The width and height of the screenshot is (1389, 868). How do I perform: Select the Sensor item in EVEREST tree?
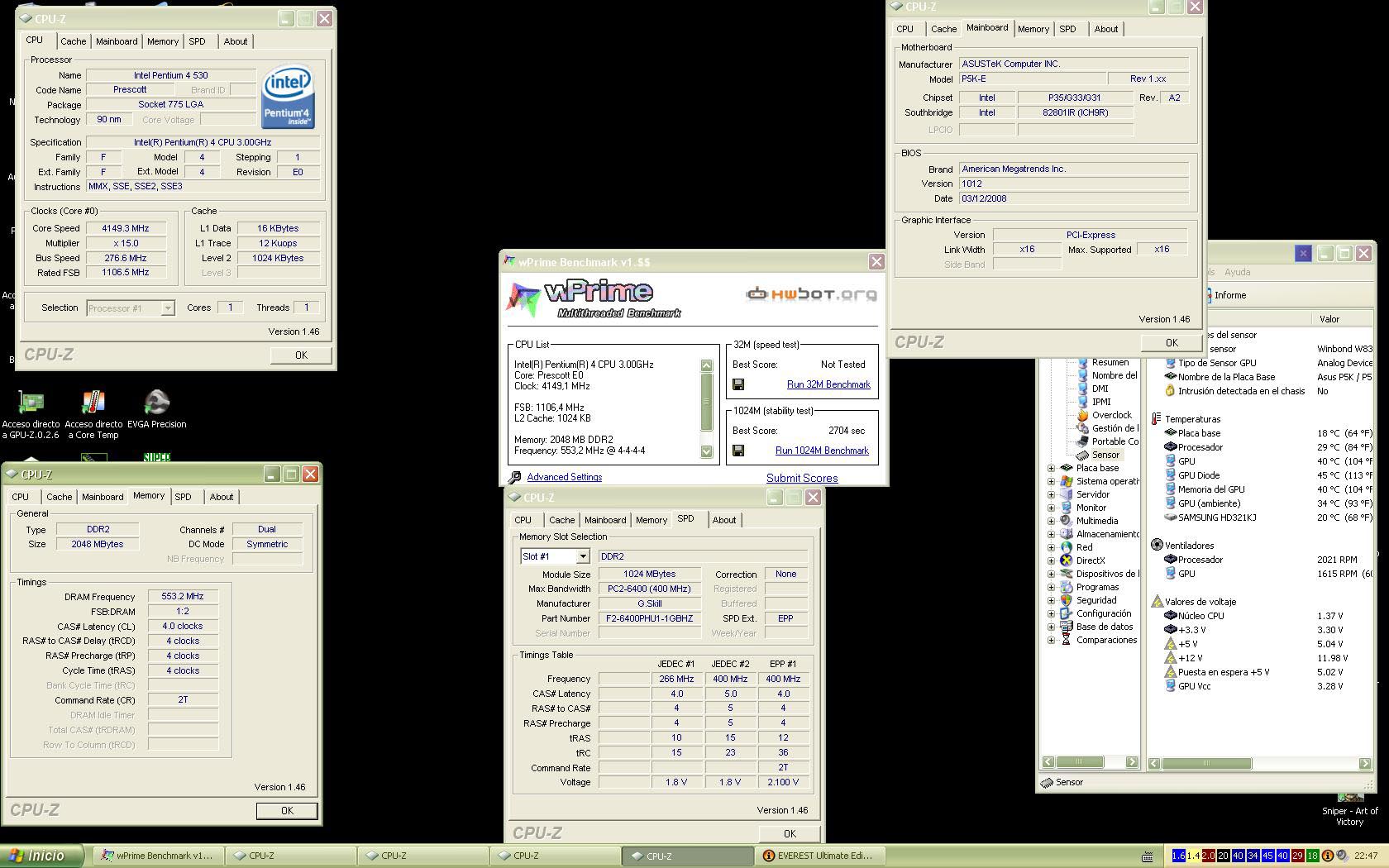coord(1105,455)
